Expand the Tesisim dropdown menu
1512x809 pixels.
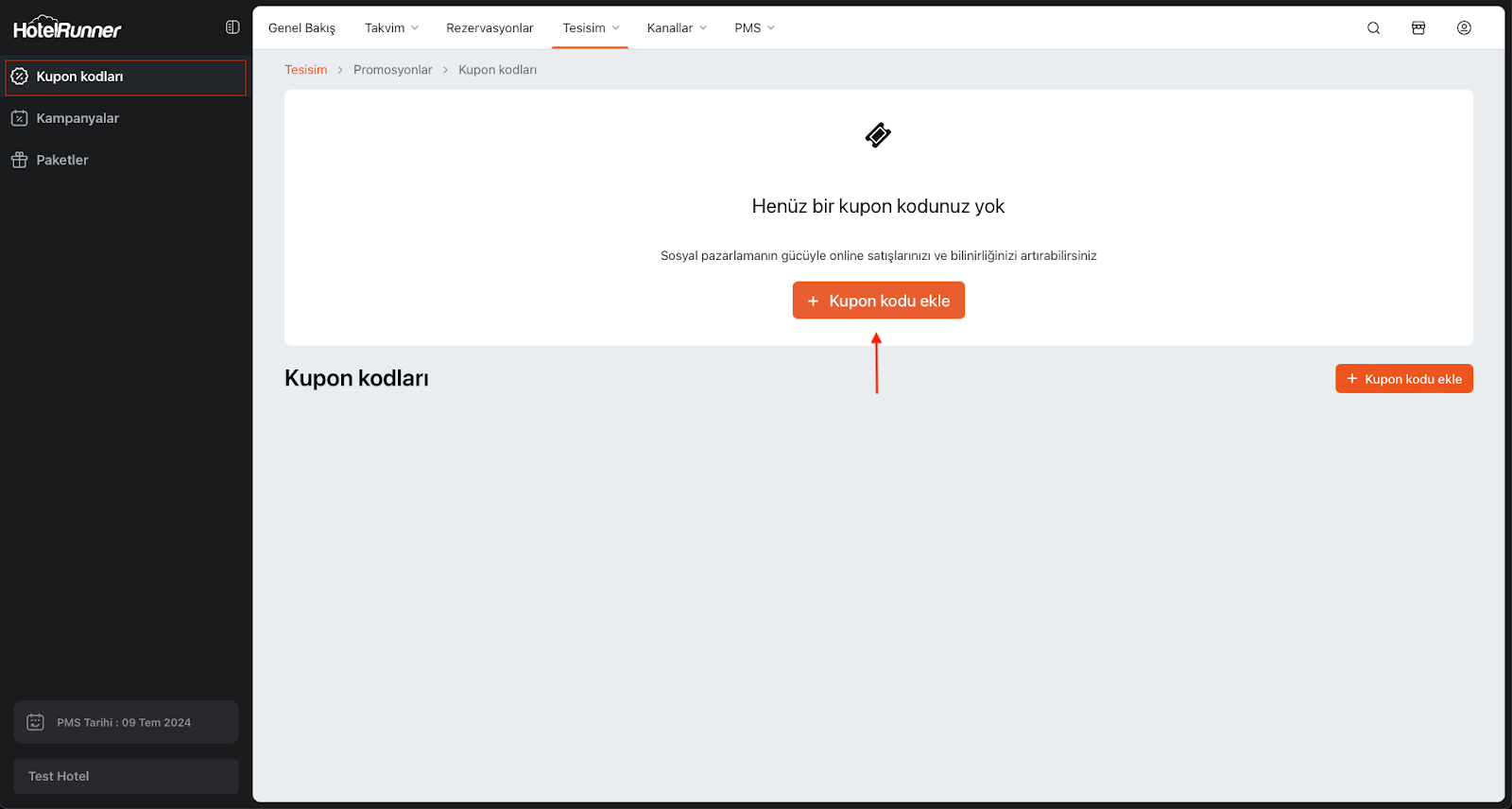[591, 27]
